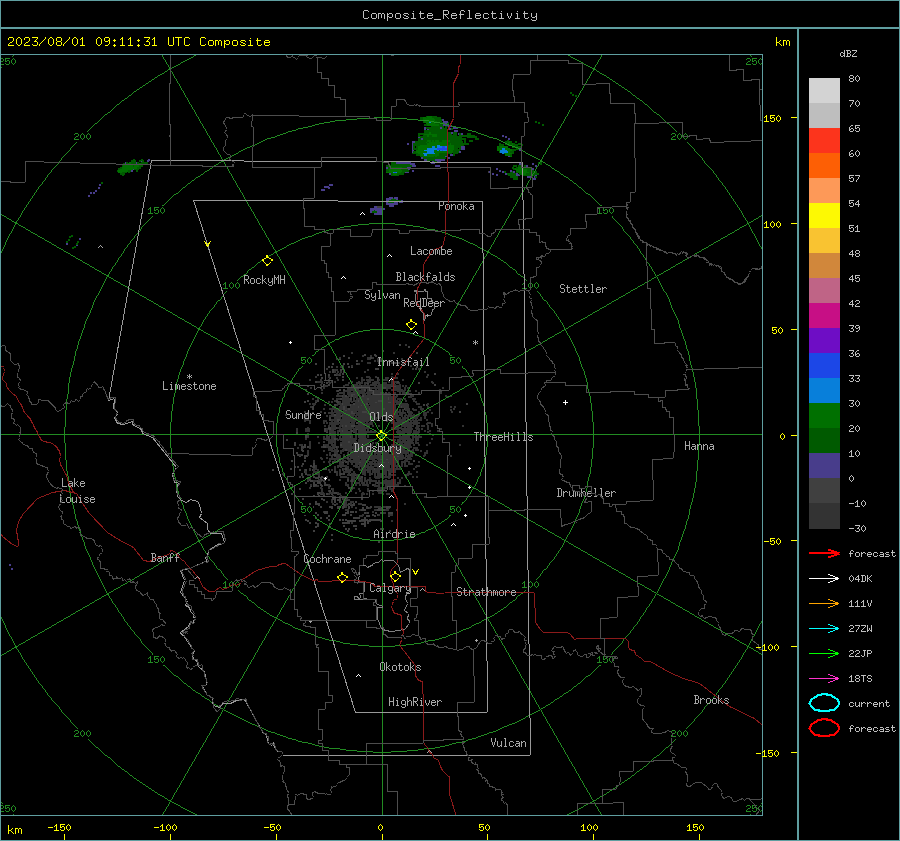900x841 pixels.
Task: Click the magenta 18TS arrow icon
Action: [x=824, y=679]
